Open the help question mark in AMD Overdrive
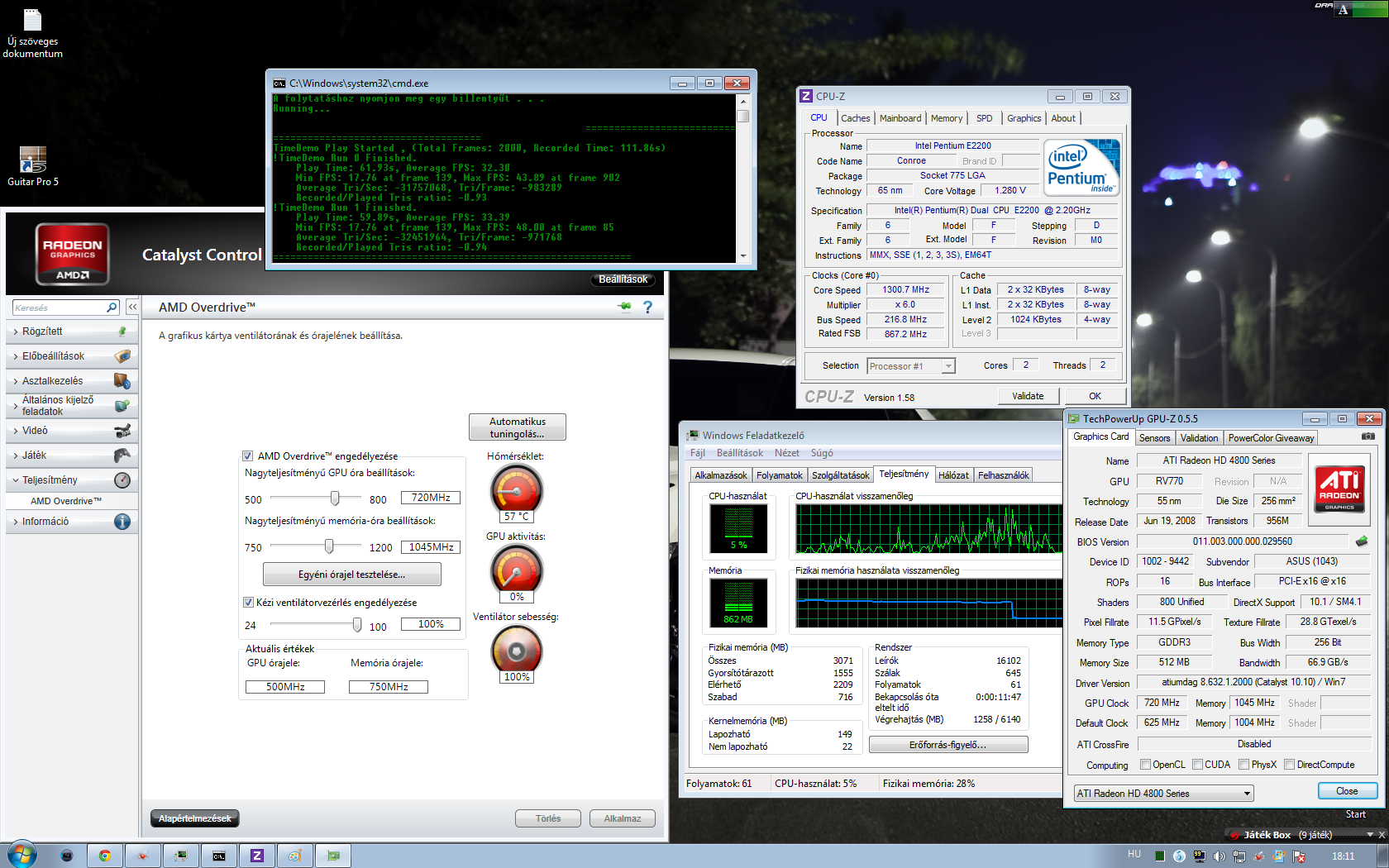1389x868 pixels. point(648,307)
